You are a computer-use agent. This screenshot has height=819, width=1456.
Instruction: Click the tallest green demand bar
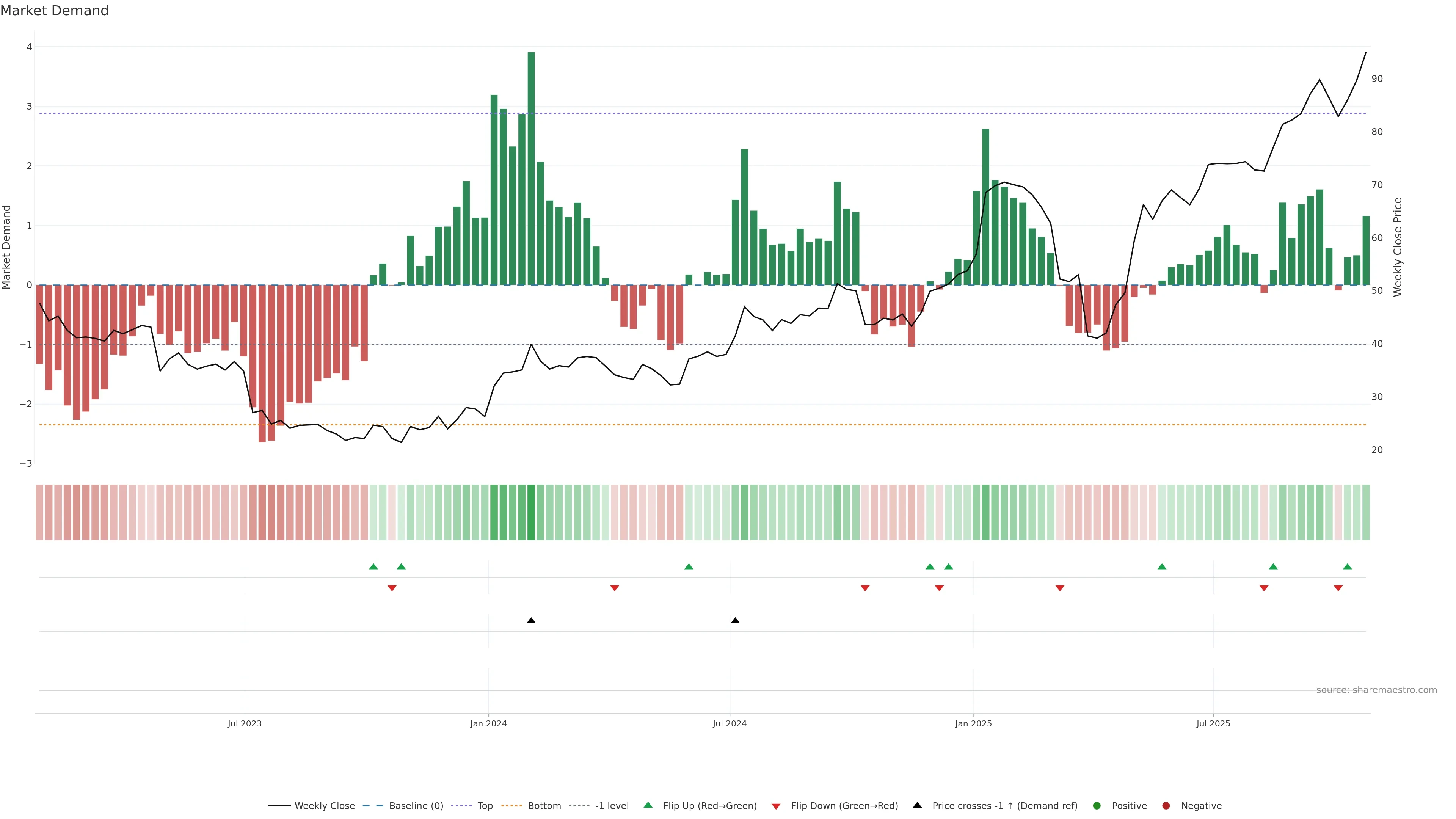tap(531, 169)
